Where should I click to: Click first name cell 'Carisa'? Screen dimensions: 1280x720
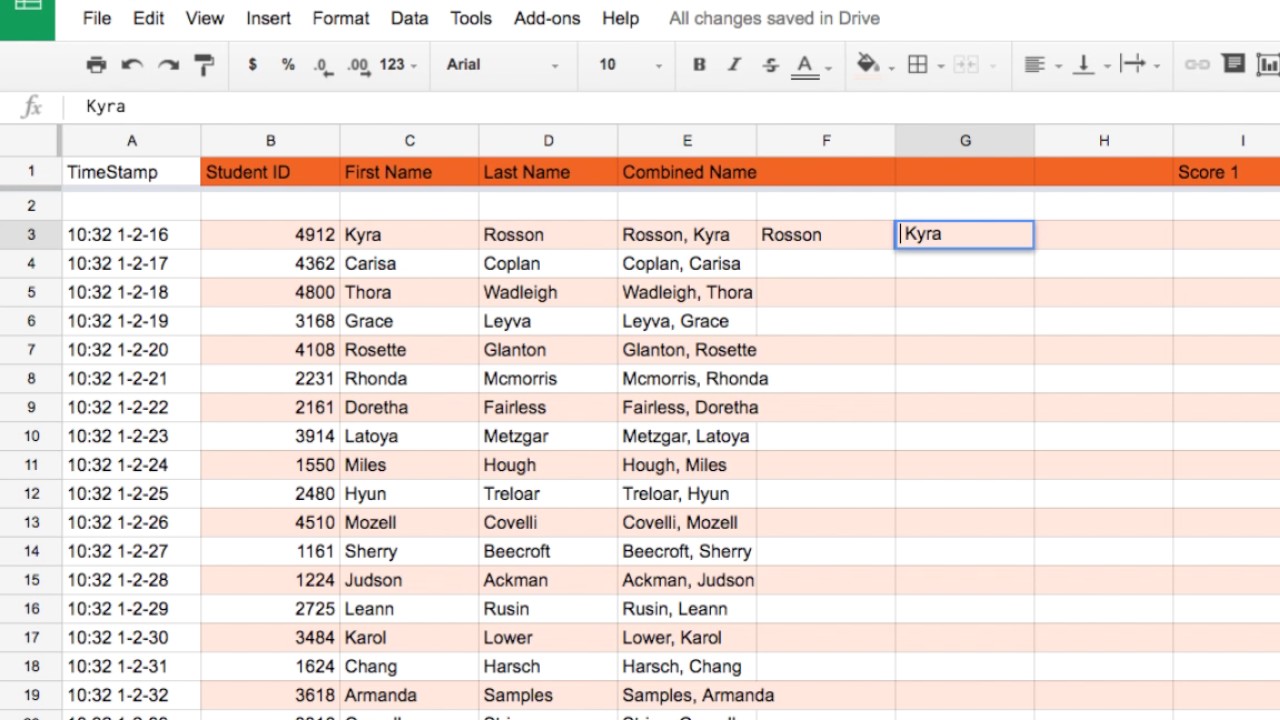coord(409,264)
